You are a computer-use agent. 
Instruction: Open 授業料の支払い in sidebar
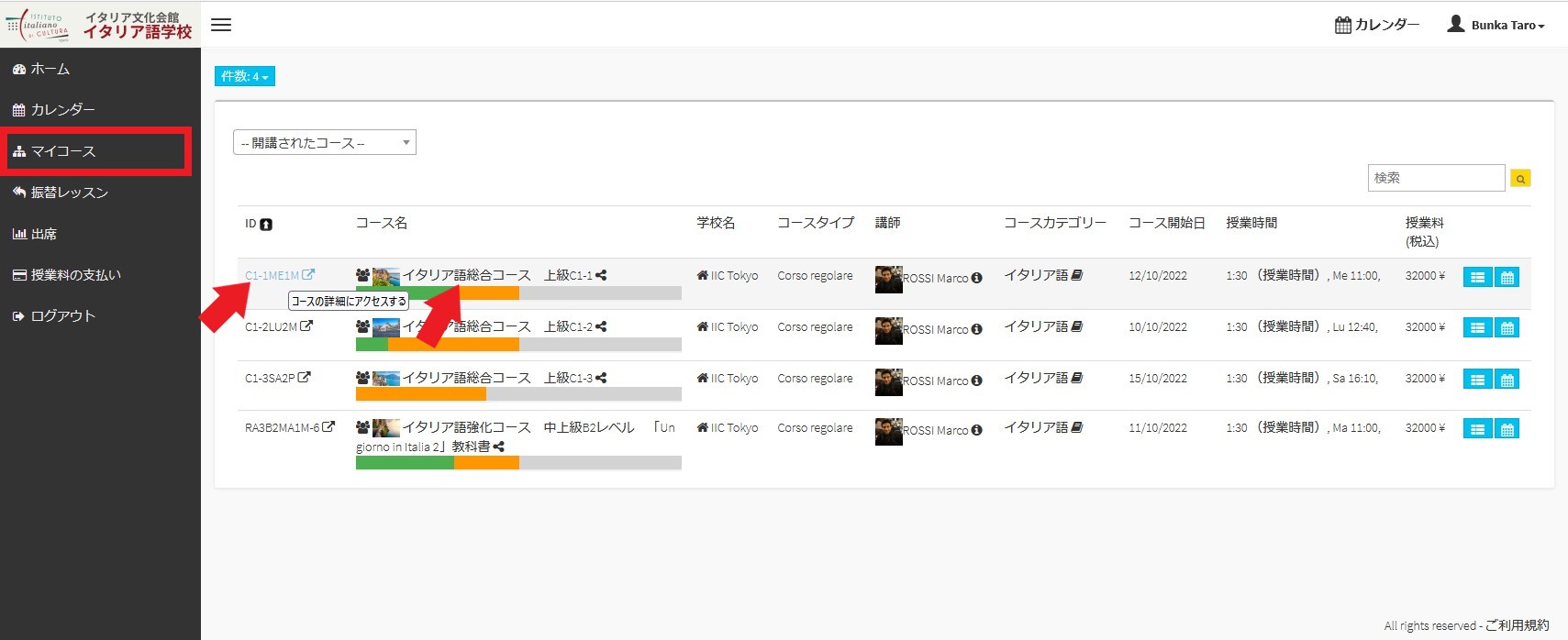[75, 275]
